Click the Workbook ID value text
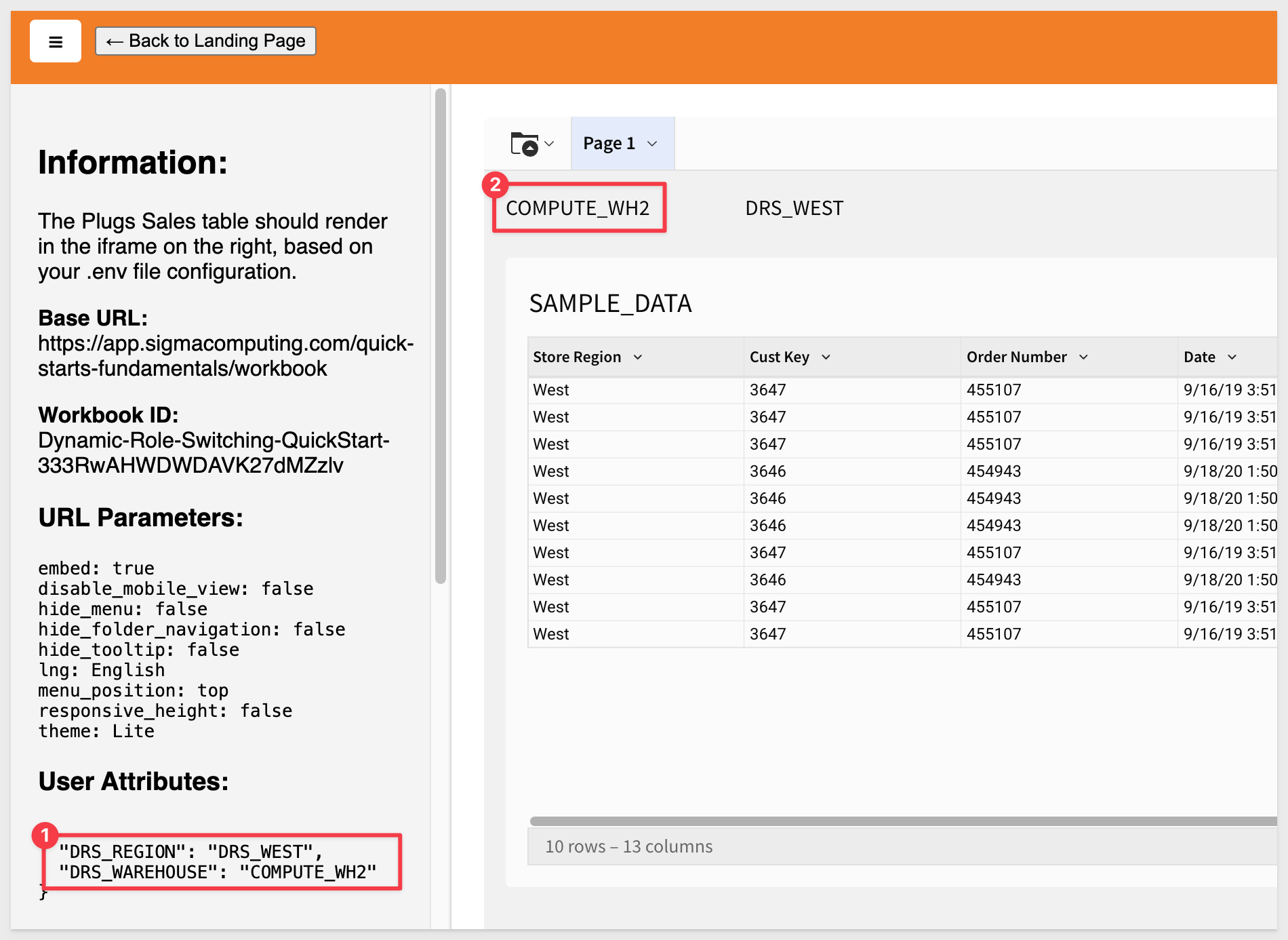 click(x=214, y=453)
